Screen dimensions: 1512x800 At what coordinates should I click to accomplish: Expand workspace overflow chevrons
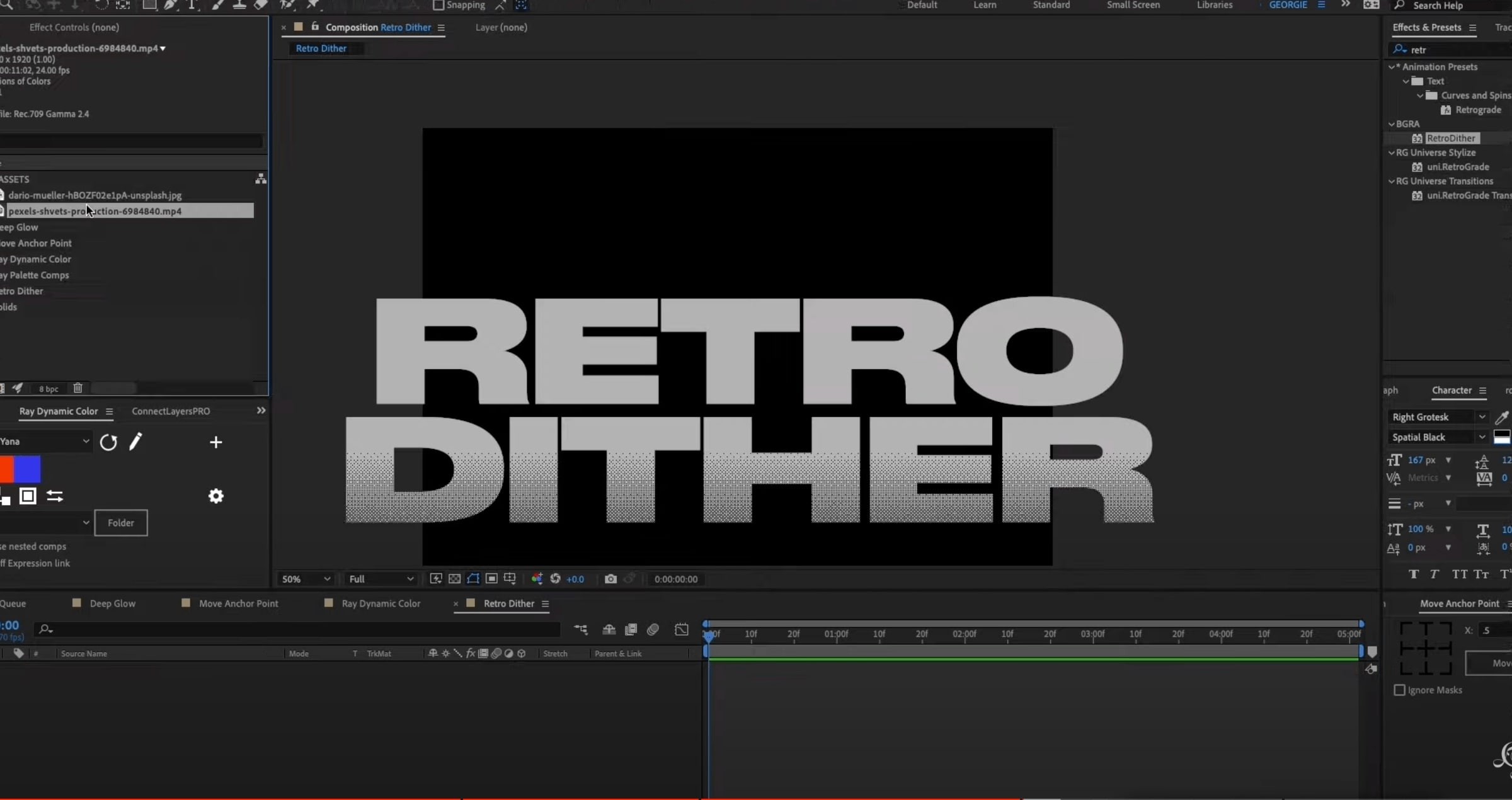(x=1346, y=4)
